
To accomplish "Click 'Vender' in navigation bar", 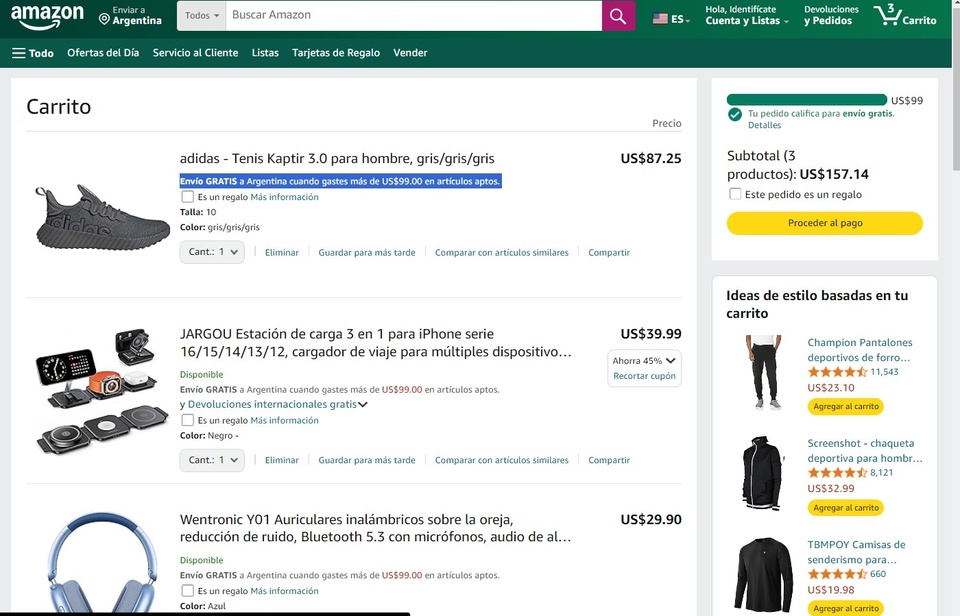I will 410,53.
